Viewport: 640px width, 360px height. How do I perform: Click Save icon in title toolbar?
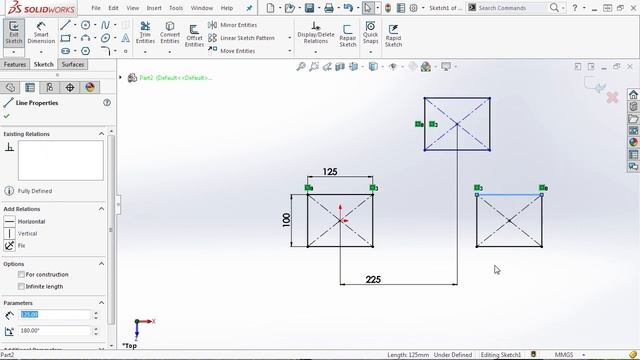(309, 8)
